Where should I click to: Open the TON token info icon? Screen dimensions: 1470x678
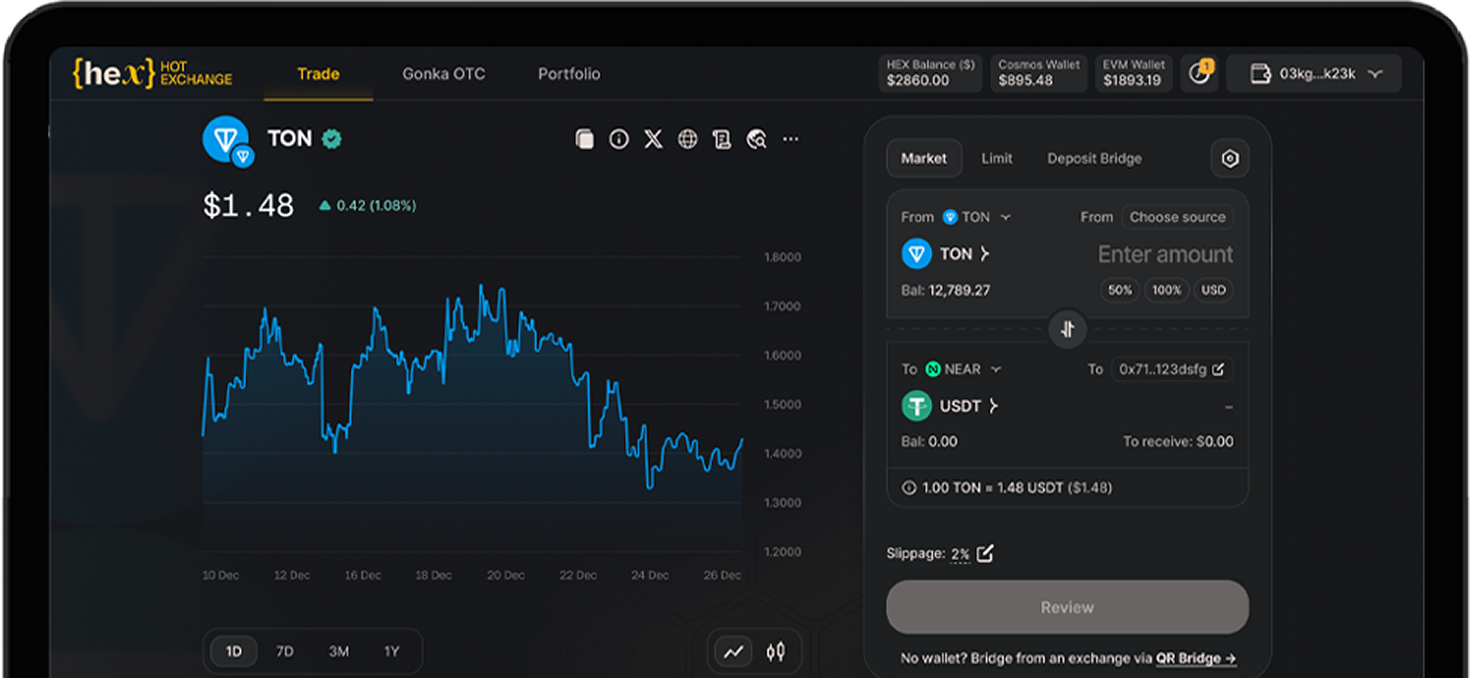point(619,139)
